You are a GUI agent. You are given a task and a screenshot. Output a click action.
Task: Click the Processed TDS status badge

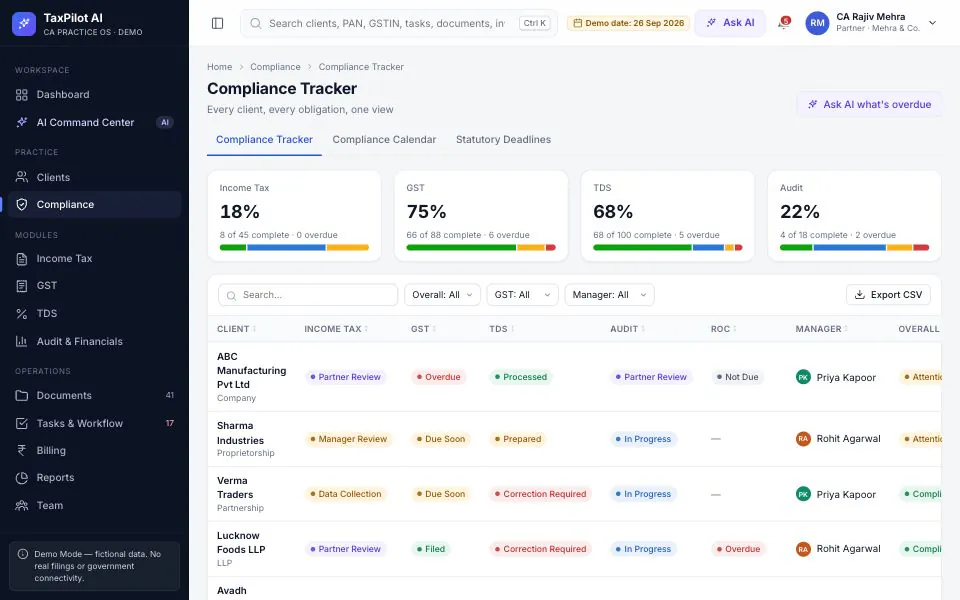point(521,377)
